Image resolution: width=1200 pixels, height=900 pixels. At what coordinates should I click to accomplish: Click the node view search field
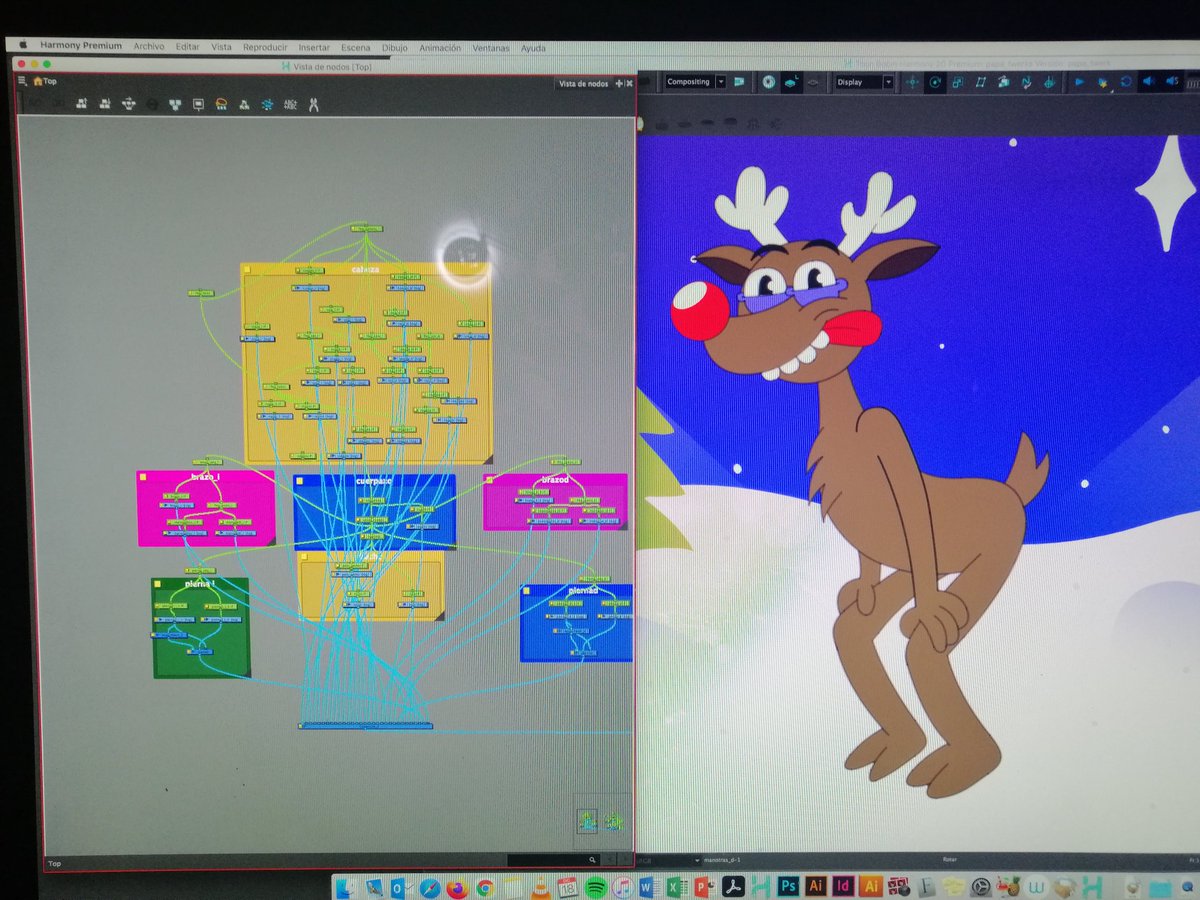pos(553,859)
